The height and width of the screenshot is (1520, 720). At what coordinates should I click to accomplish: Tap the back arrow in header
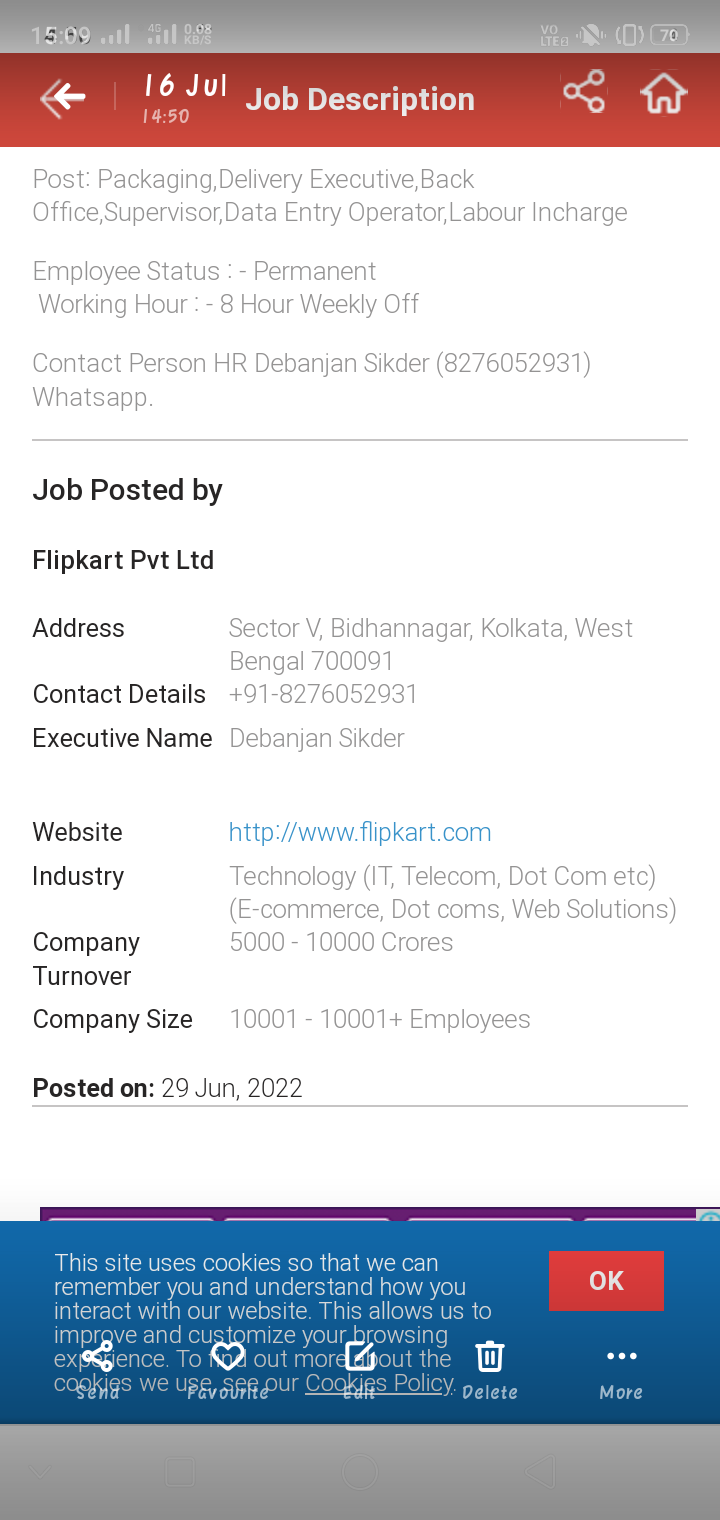(x=62, y=98)
